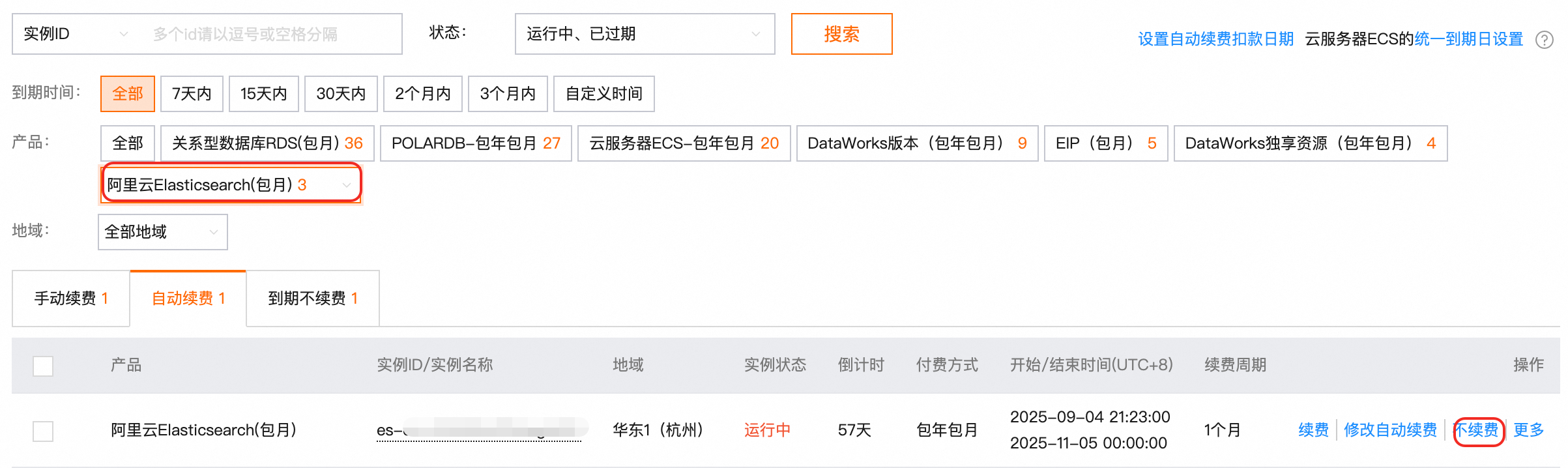Viewport: 1568px width, 468px height.
Task: Toggle the select-all checkbox in table header
Action: coord(43,366)
